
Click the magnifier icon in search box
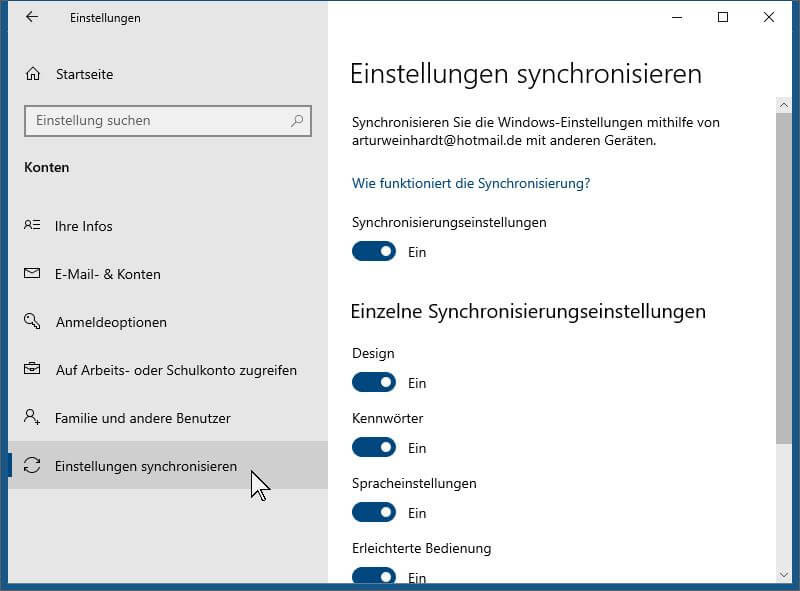coord(297,121)
